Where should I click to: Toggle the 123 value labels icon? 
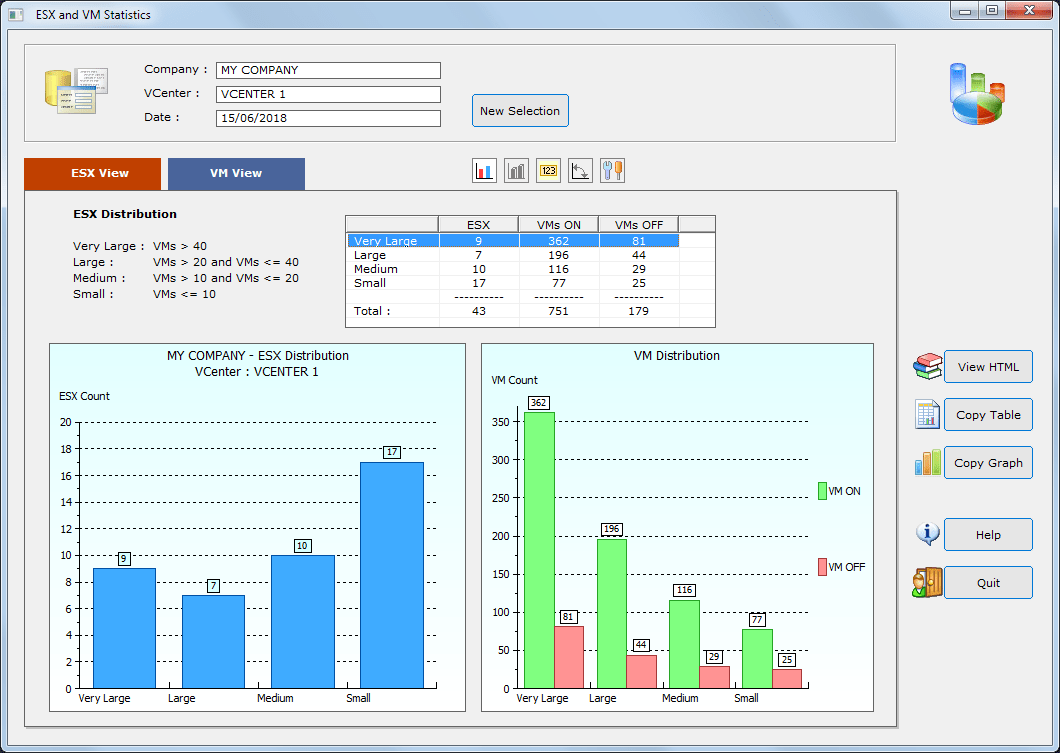[548, 170]
